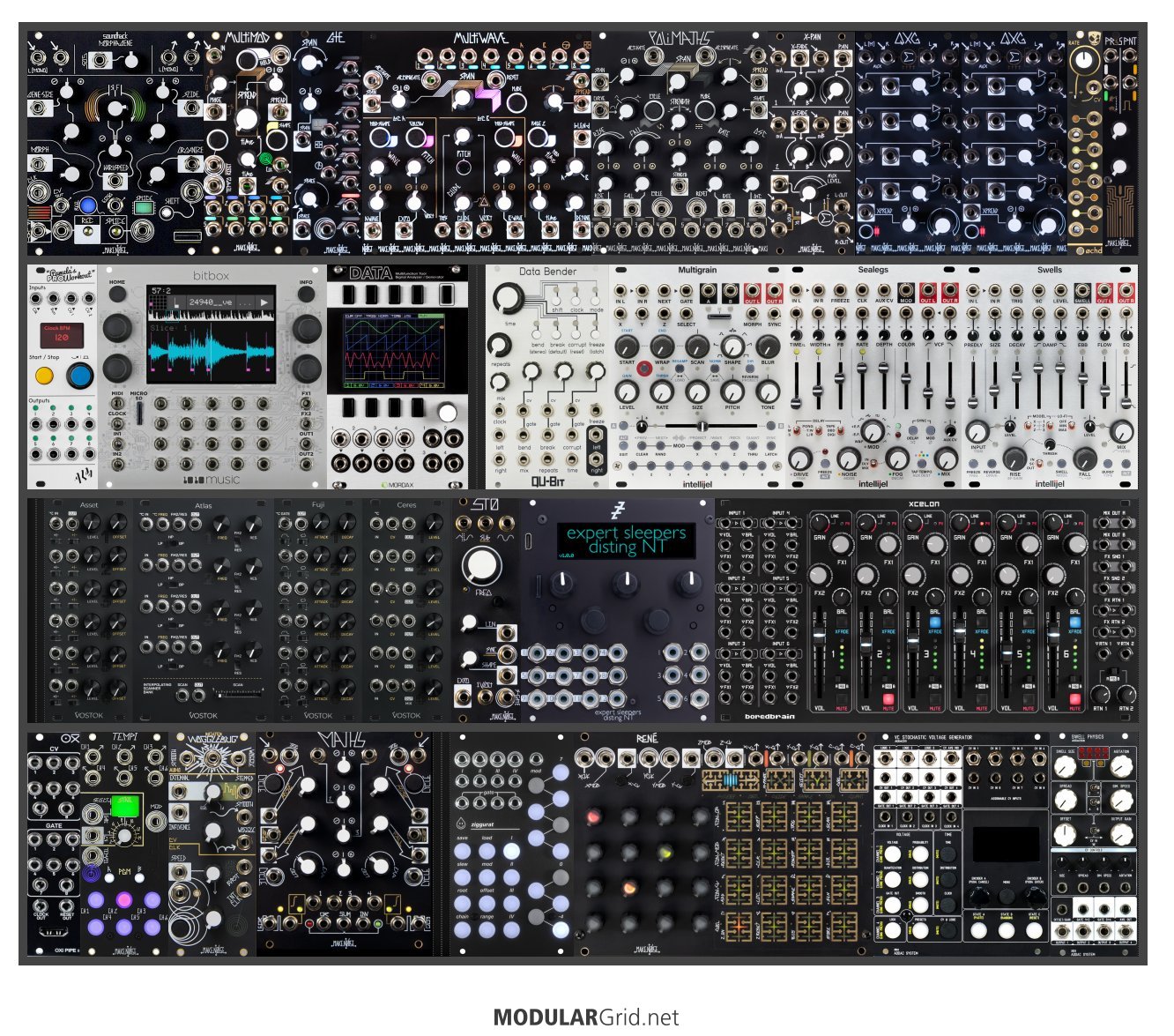Click the FOG knob on Sealegs
1174x1036 pixels.
pos(896,458)
